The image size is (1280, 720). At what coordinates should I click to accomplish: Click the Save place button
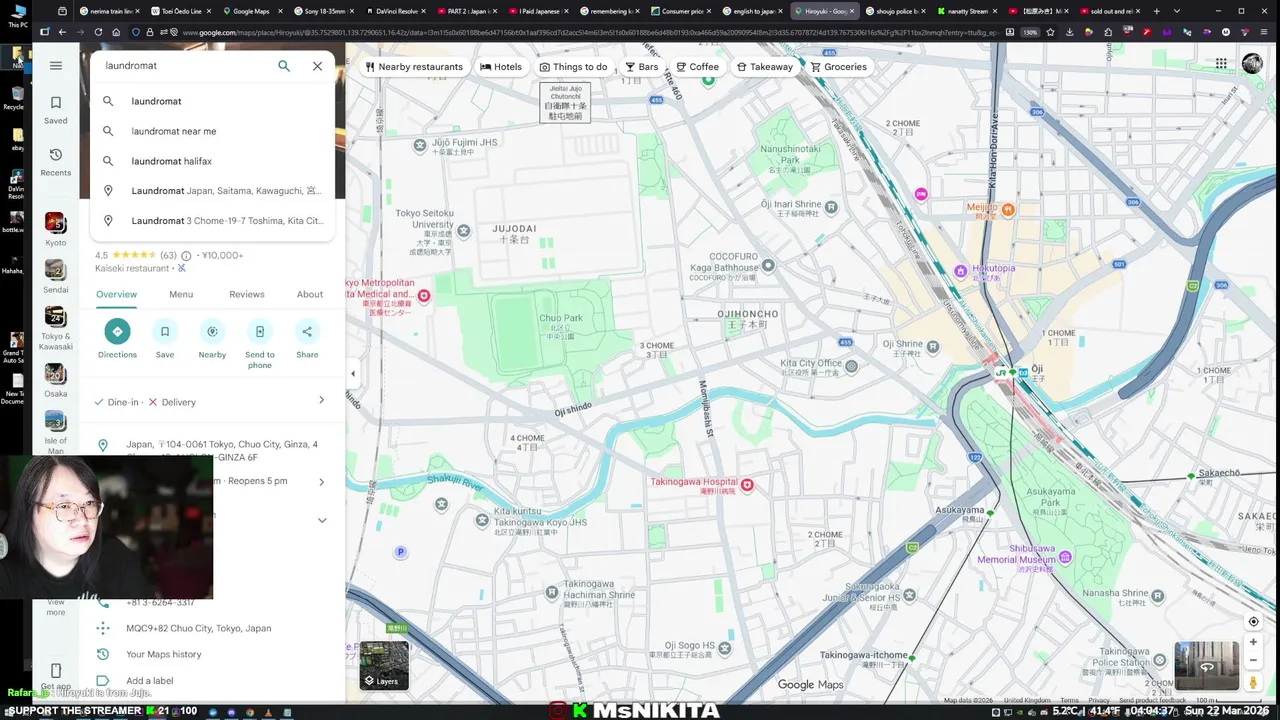[165, 339]
